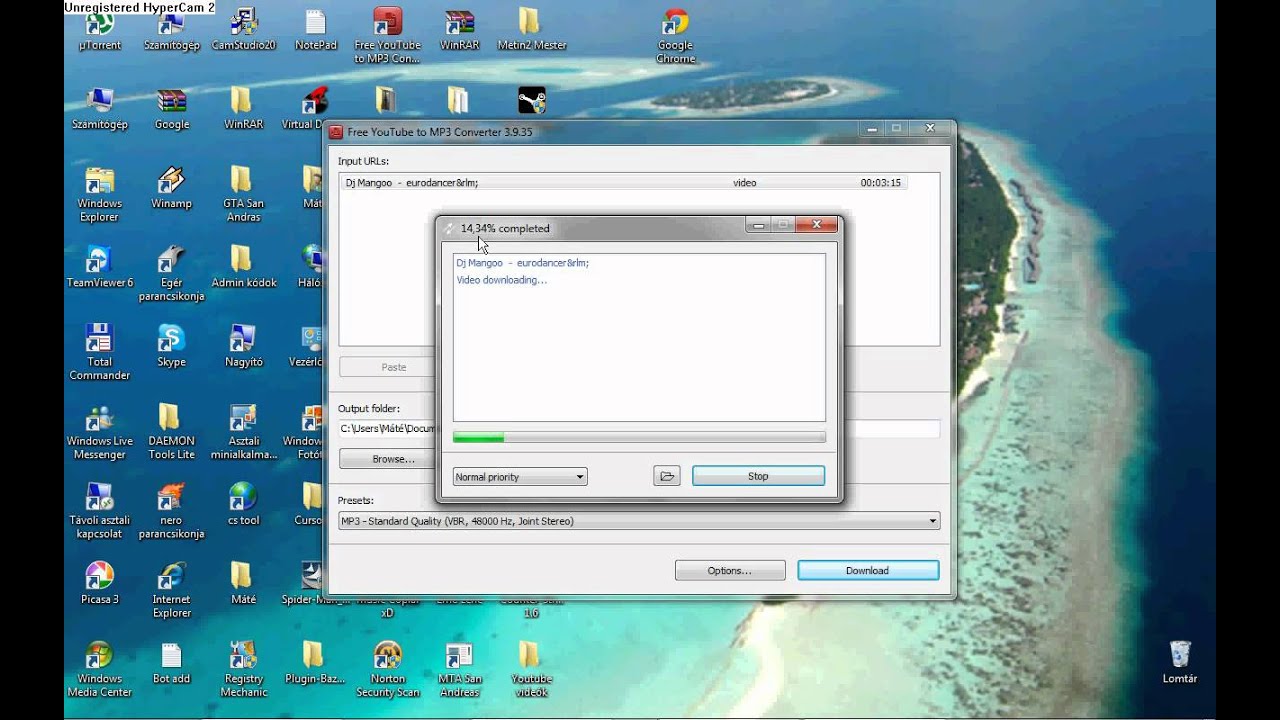This screenshot has width=1280, height=720.
Task: Open the nero parancsikonja shortcut
Action: 171,511
